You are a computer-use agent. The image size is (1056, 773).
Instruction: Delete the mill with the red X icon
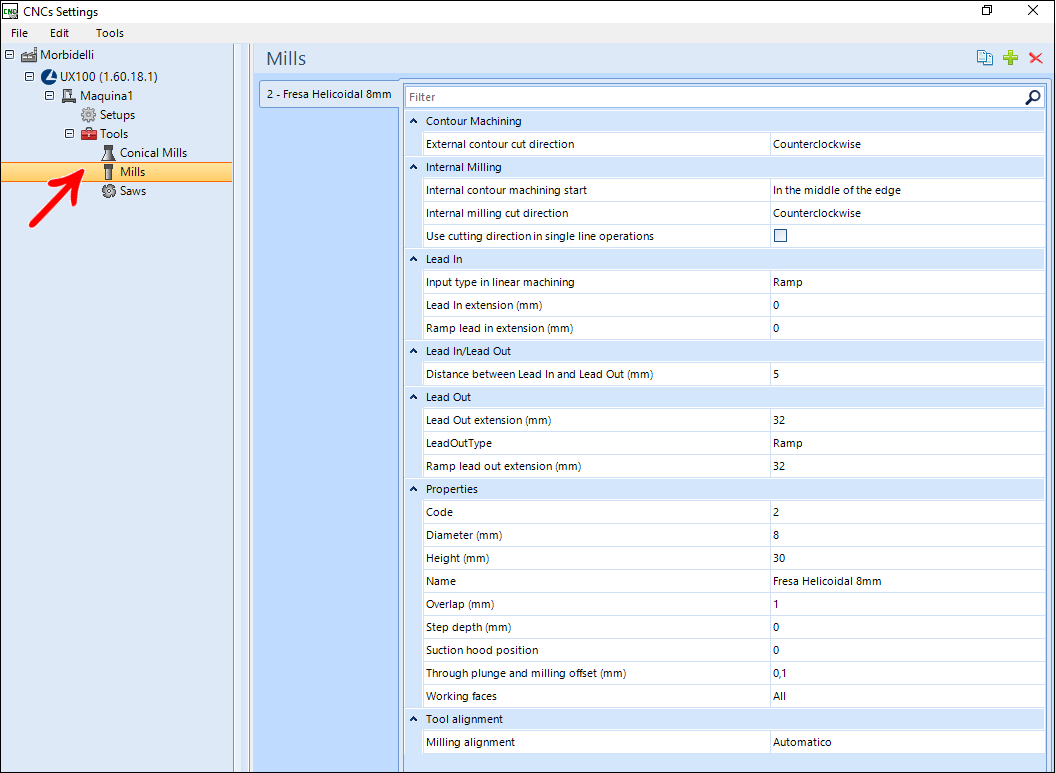tap(1036, 58)
